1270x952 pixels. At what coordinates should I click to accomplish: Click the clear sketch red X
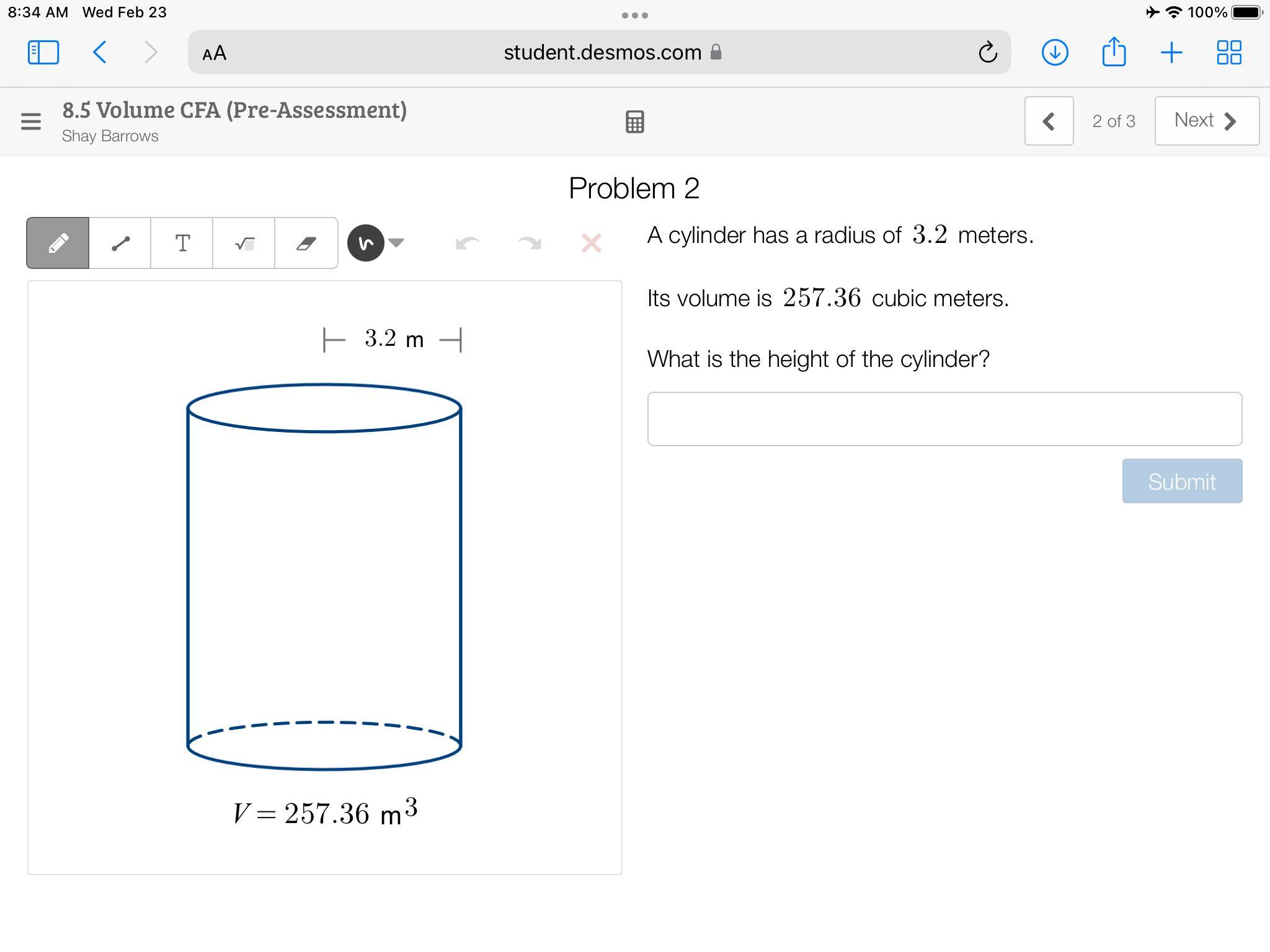tap(591, 243)
